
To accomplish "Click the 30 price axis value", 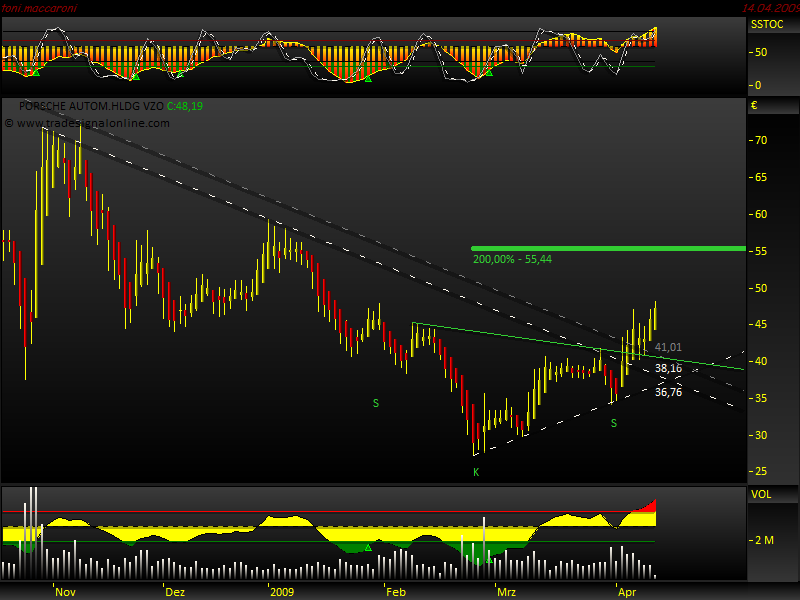I will (x=761, y=435).
